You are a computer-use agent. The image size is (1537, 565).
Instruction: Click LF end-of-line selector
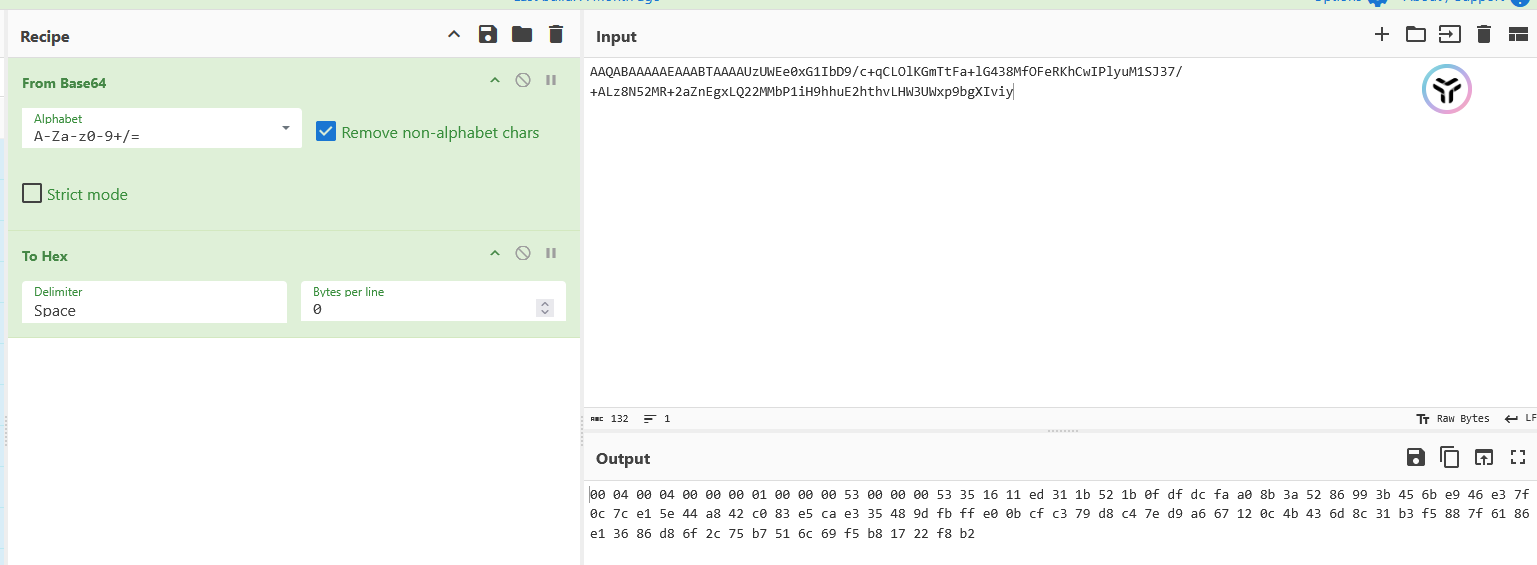(1520, 418)
